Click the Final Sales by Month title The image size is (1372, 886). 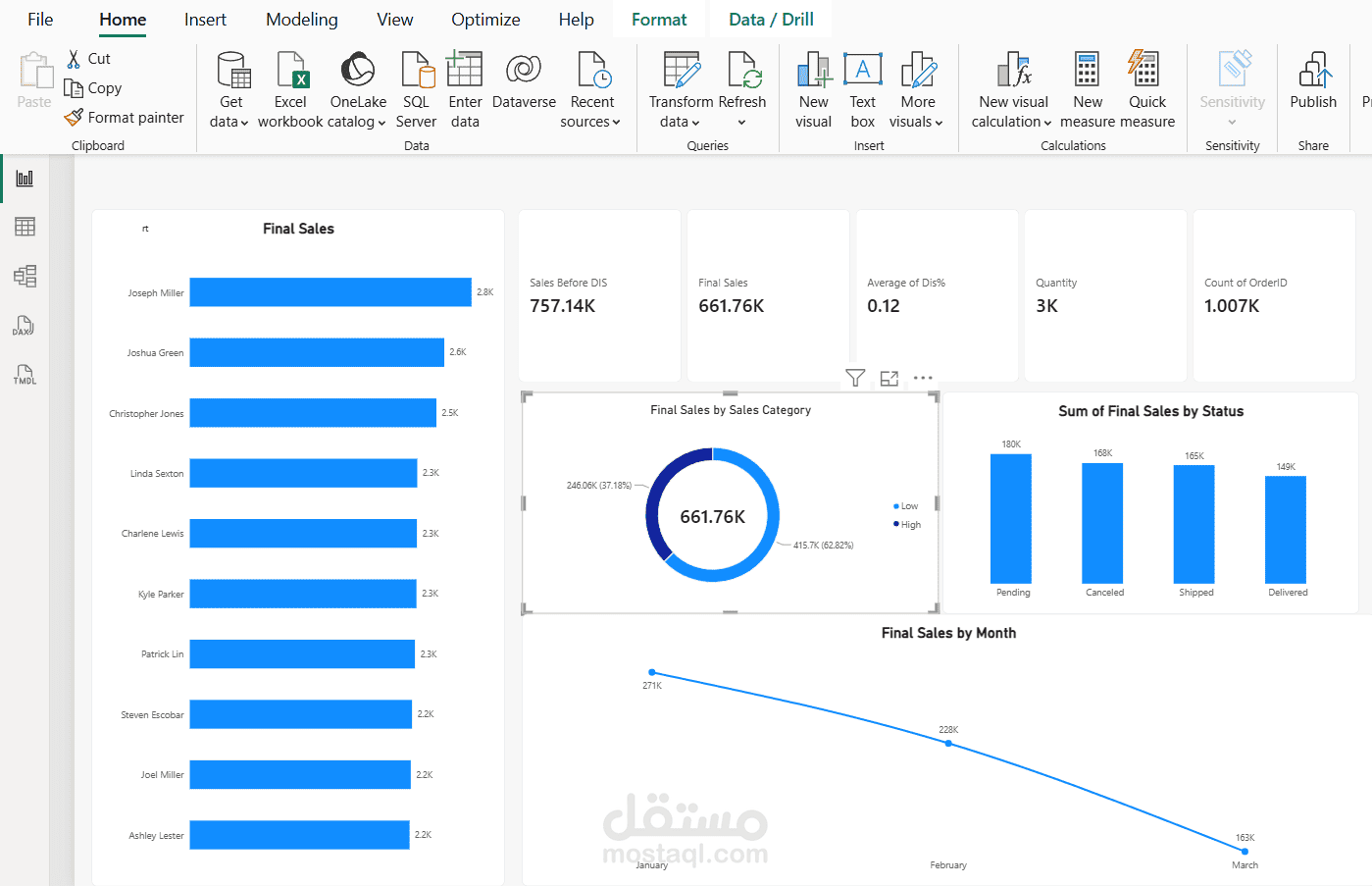[948, 633]
